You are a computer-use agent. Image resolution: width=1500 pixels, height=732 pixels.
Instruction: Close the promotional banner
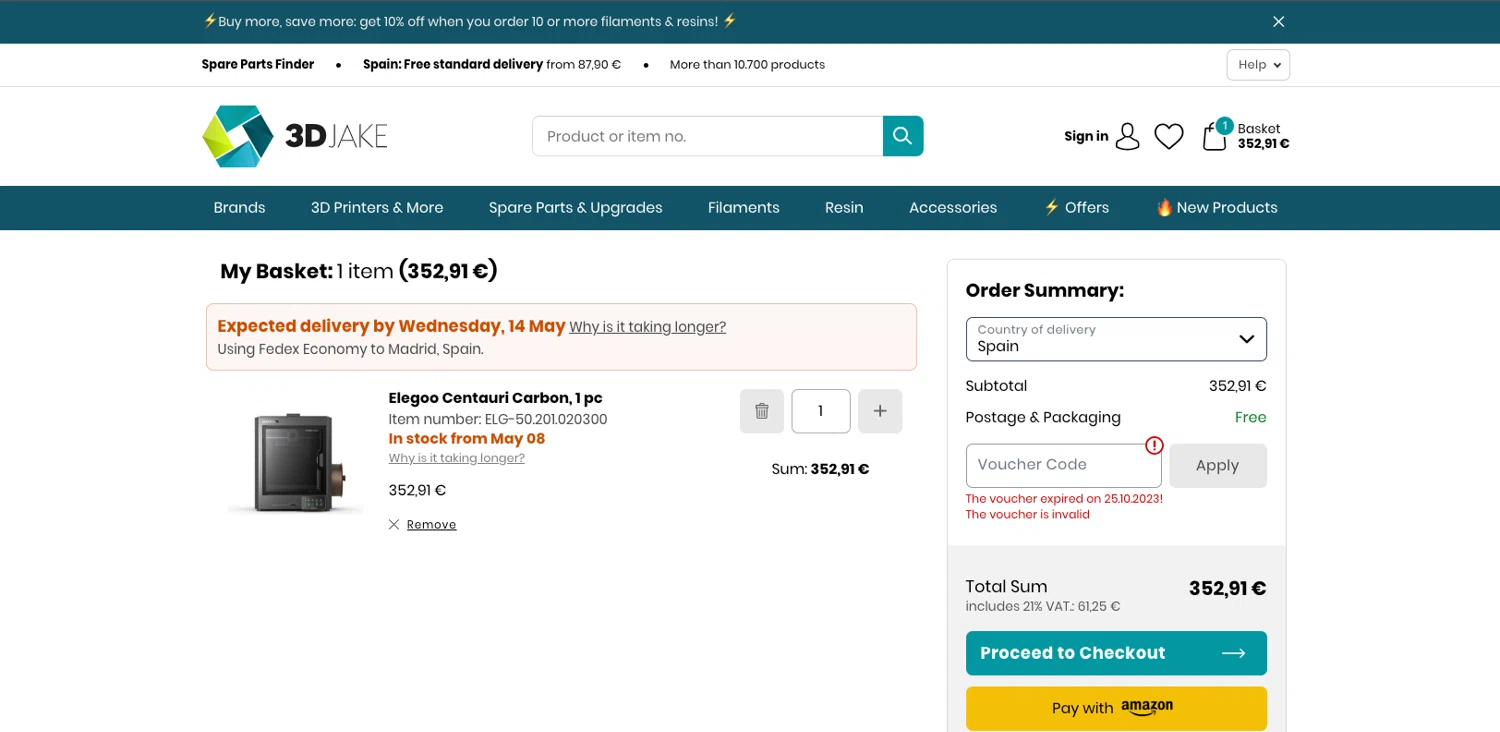click(1278, 21)
